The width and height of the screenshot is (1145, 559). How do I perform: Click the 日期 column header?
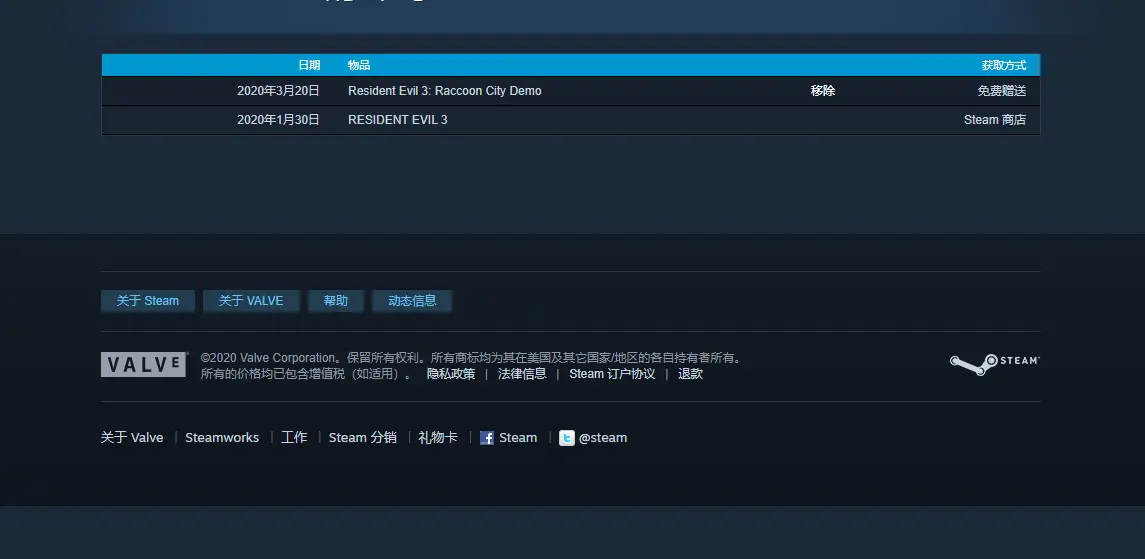coord(309,65)
